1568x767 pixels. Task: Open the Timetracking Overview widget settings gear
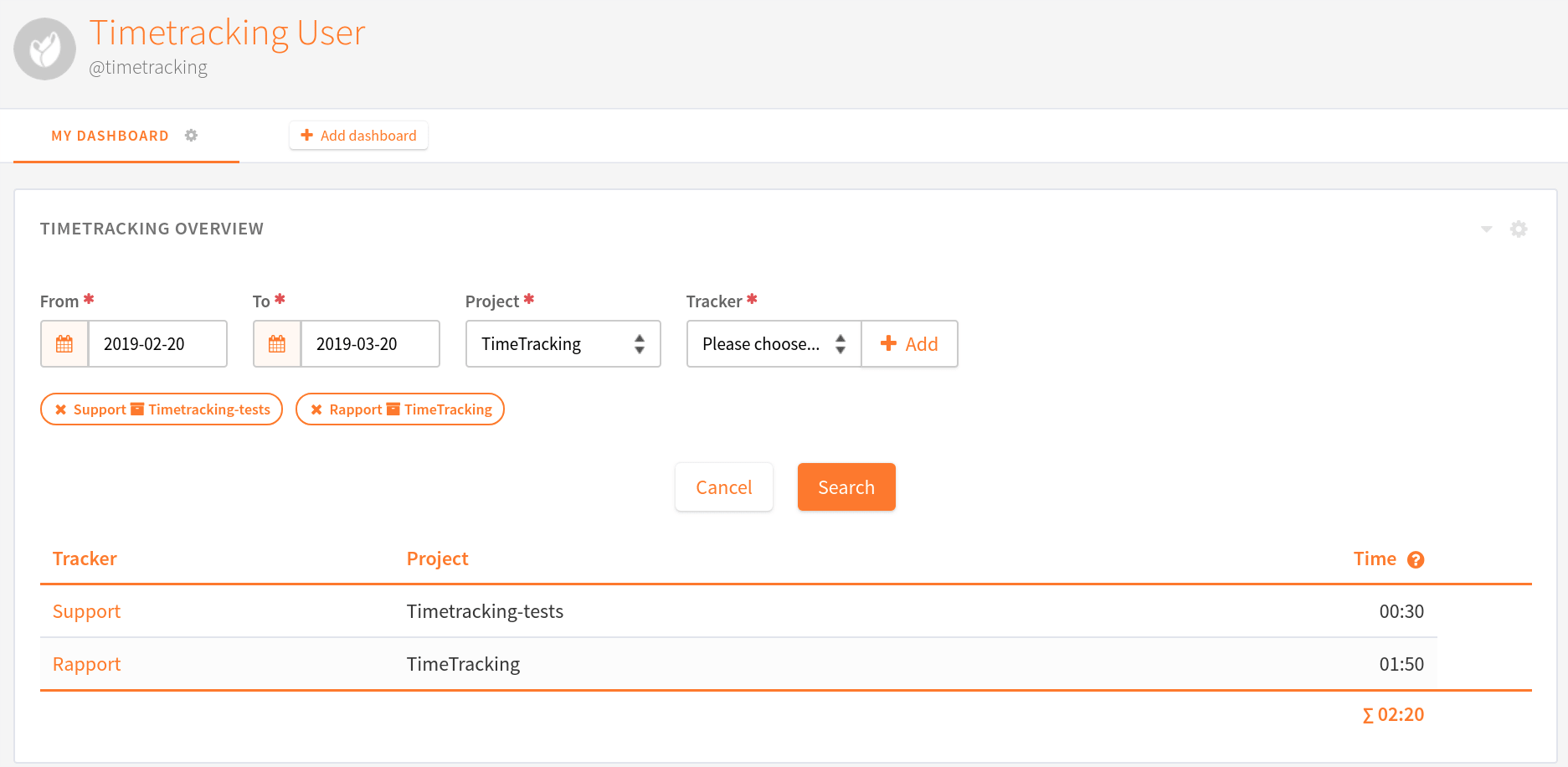point(1519,229)
